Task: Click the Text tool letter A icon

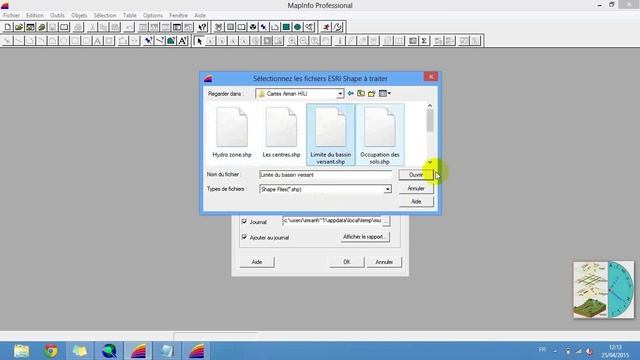Action: click(x=98, y=41)
